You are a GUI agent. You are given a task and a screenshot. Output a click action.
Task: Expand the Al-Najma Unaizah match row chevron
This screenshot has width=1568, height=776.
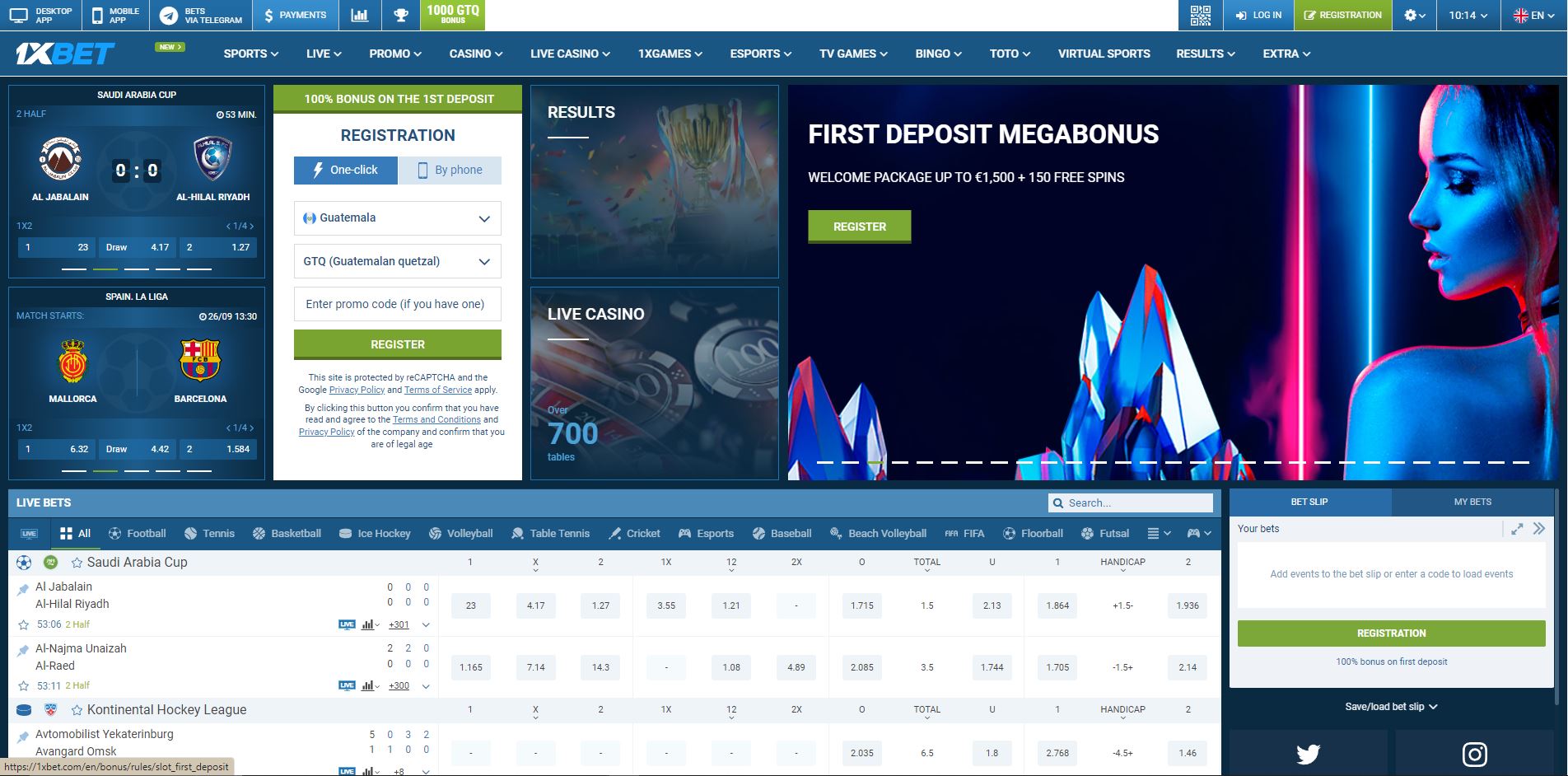(x=426, y=685)
